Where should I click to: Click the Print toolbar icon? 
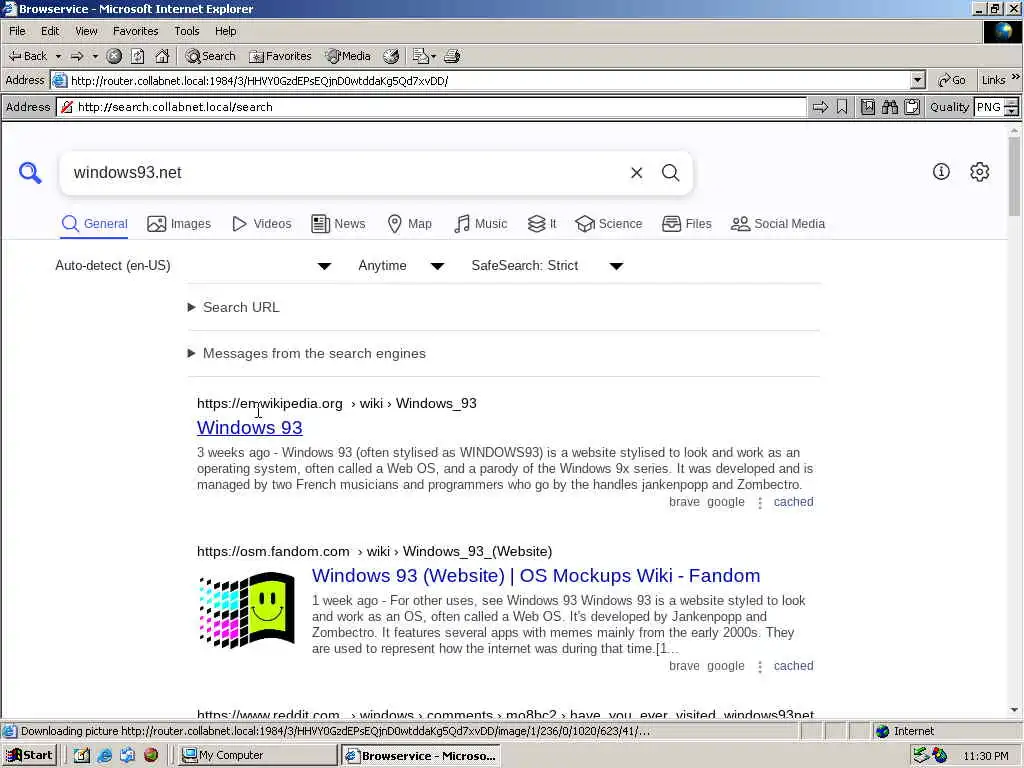452,56
